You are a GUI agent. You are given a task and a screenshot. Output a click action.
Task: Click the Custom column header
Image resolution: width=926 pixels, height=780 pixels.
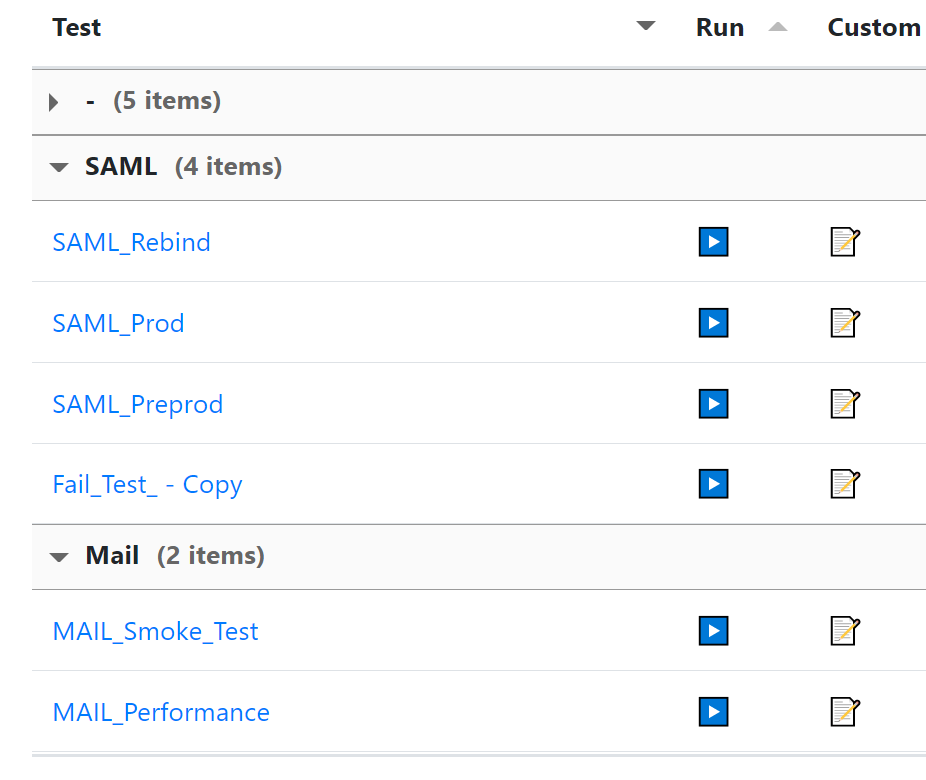[x=873, y=28]
